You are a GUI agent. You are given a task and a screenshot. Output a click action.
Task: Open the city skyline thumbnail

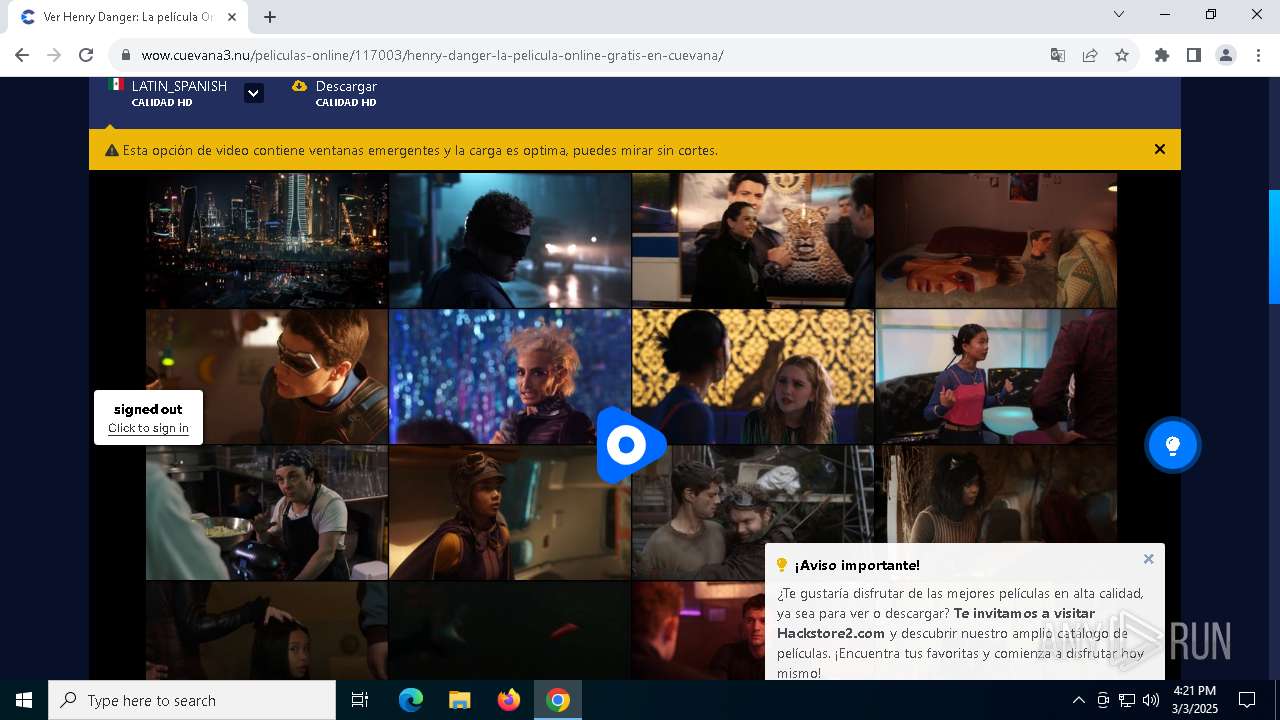pos(267,240)
